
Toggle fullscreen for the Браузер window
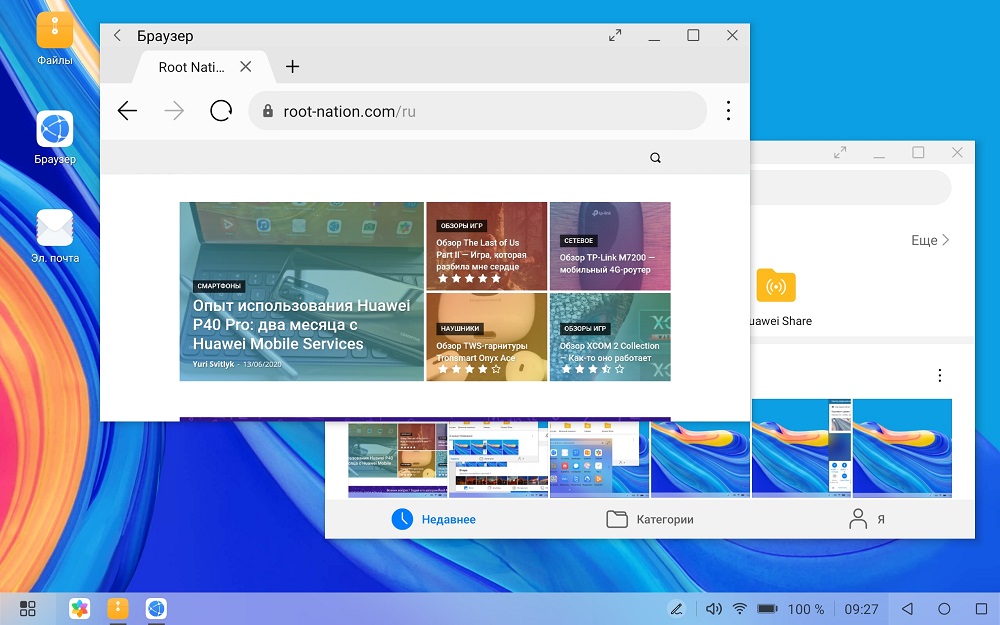615,36
